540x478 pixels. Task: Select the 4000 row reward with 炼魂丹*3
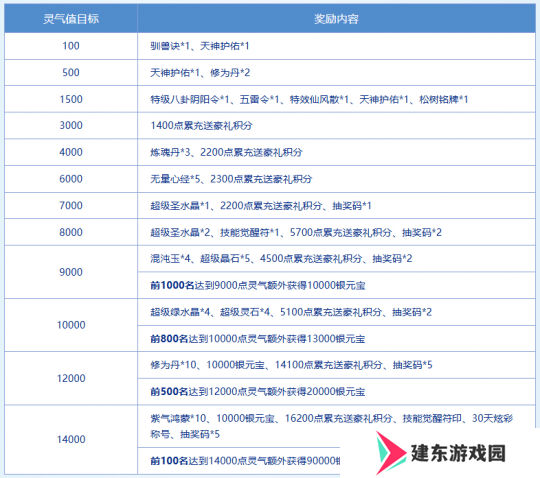[226, 152]
